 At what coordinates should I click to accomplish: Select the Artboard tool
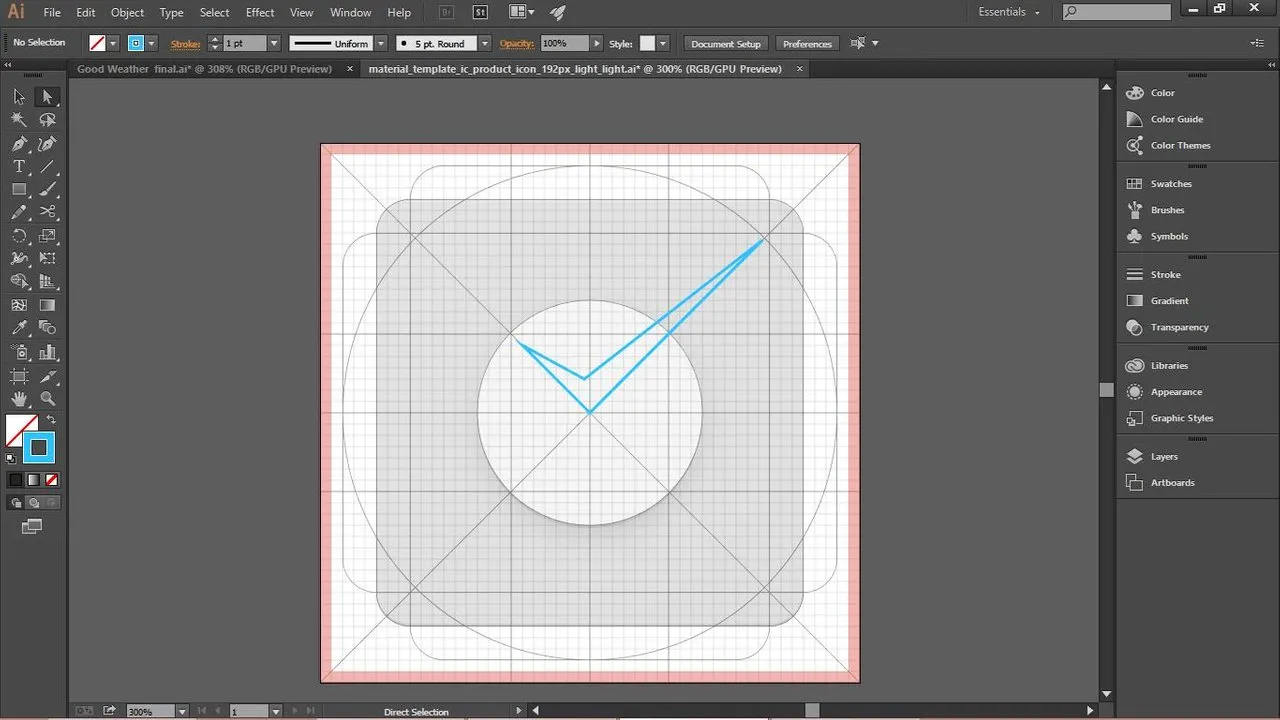(x=19, y=376)
